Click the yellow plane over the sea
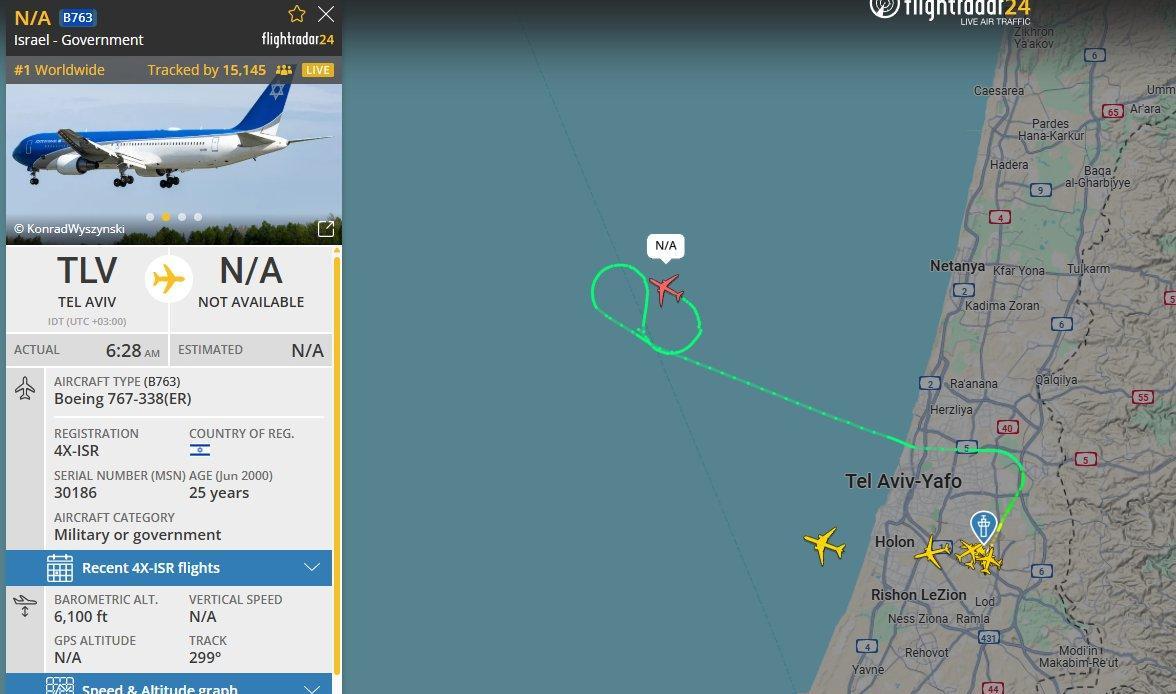1176x694 pixels. click(824, 545)
